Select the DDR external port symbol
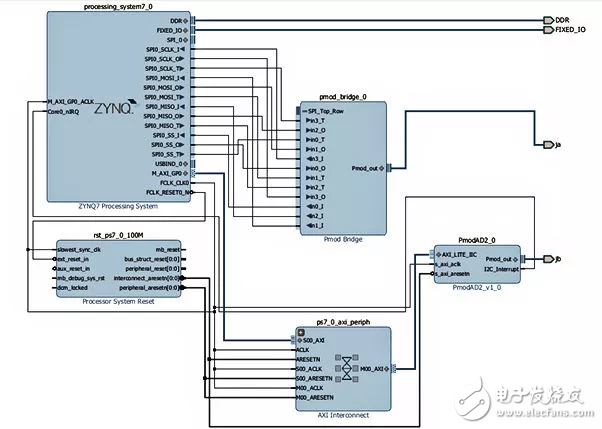 tap(547, 19)
